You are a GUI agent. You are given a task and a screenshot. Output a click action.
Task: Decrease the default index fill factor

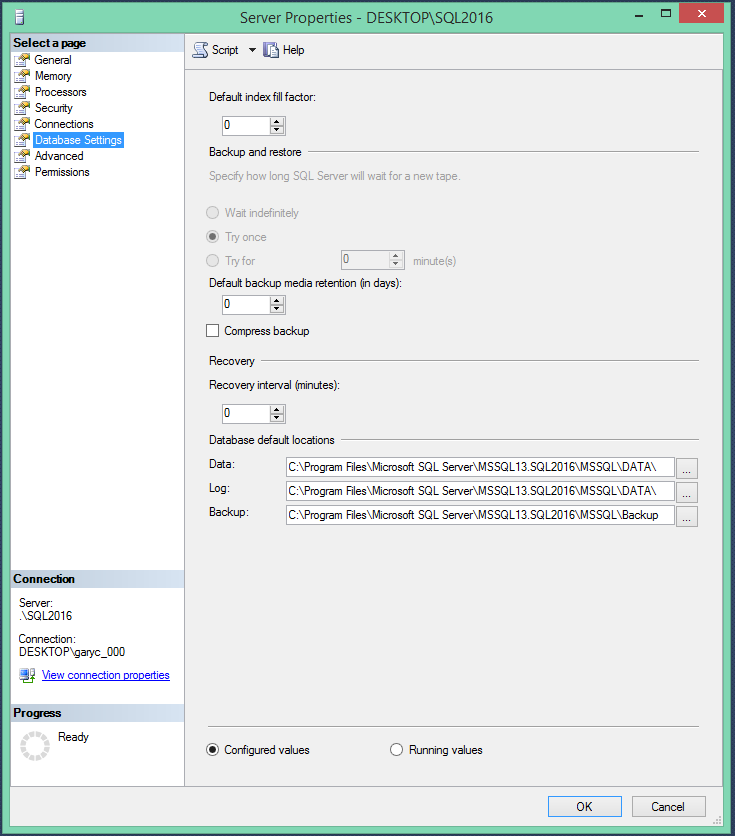coord(276,130)
